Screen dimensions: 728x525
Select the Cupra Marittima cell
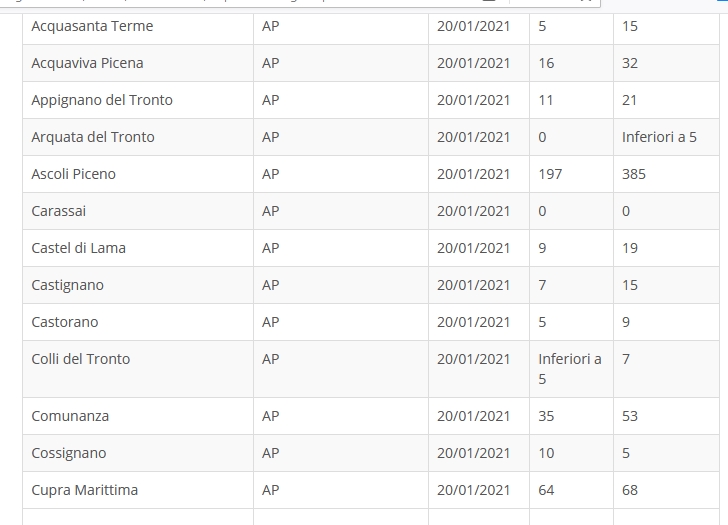click(x=138, y=490)
